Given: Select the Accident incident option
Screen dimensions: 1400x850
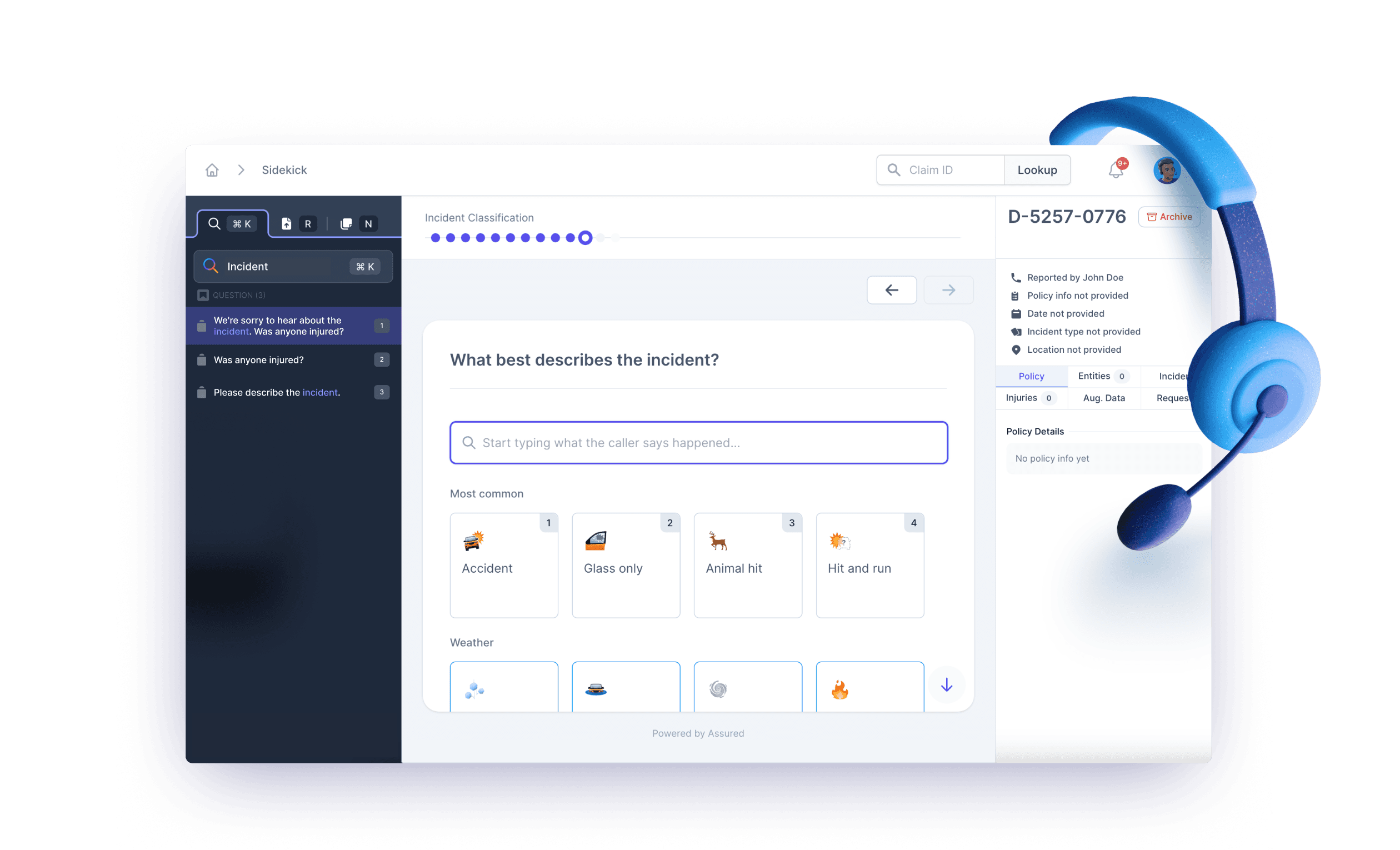Looking at the screenshot, I should (x=504, y=566).
